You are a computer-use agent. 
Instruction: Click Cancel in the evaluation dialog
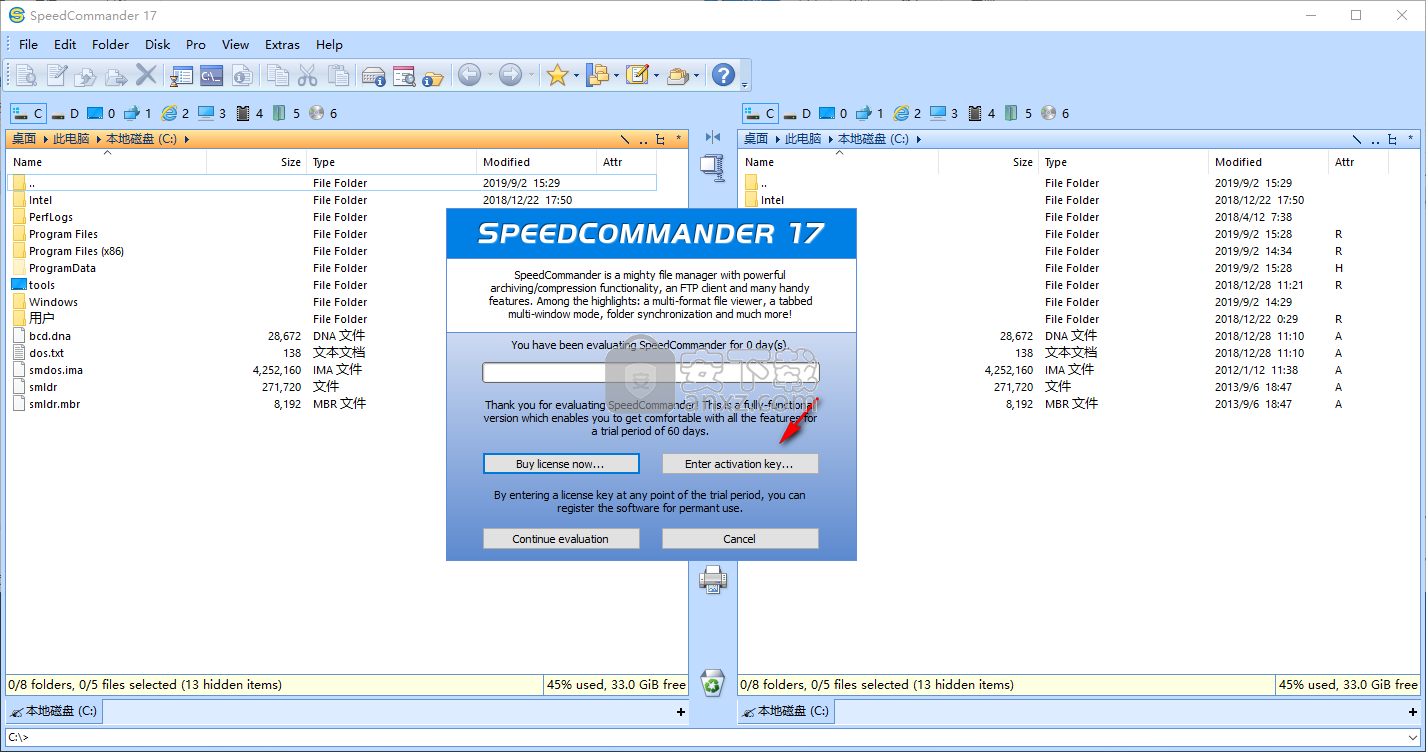click(740, 539)
